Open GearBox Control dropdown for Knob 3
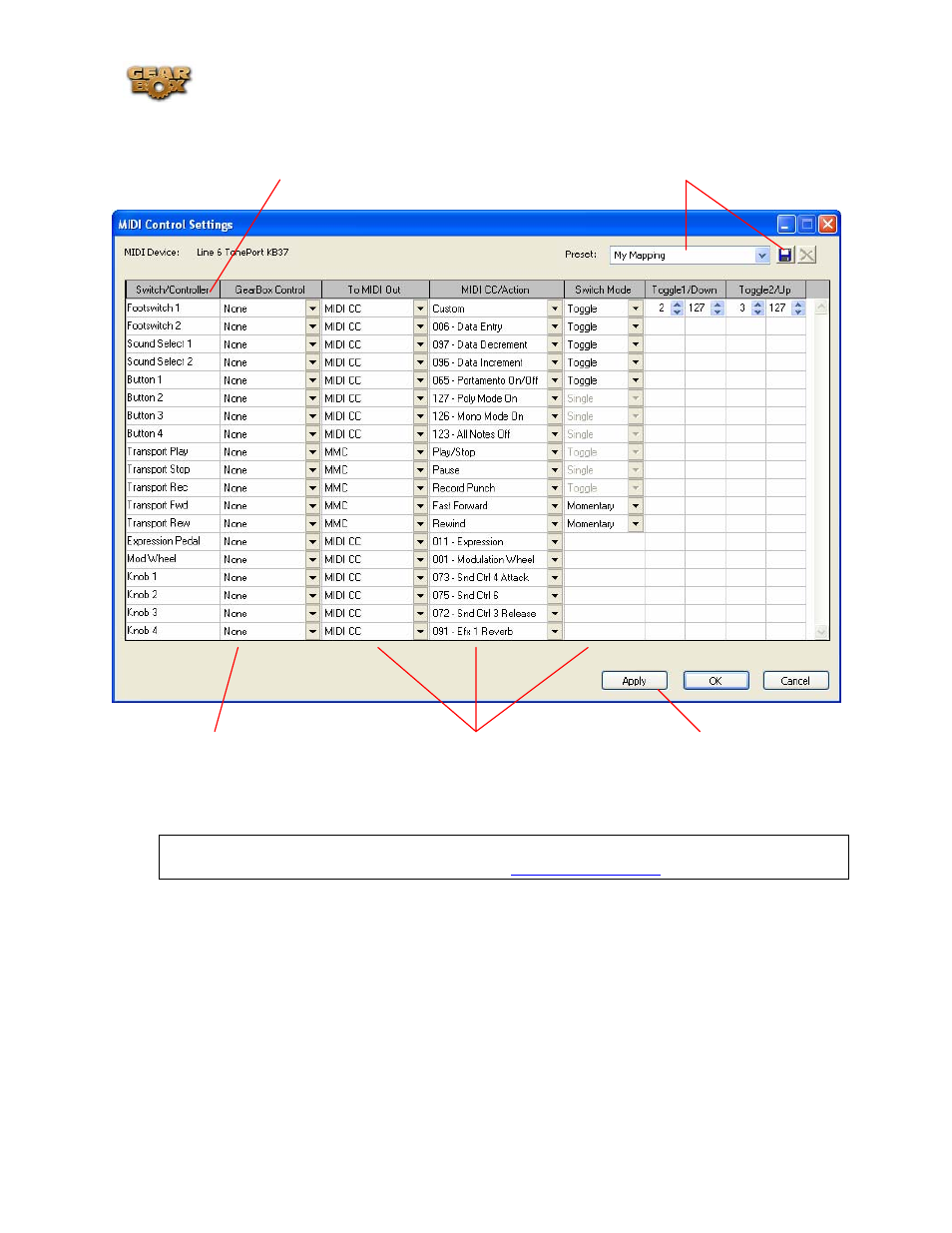This screenshot has height=1233, width=952. [x=312, y=614]
